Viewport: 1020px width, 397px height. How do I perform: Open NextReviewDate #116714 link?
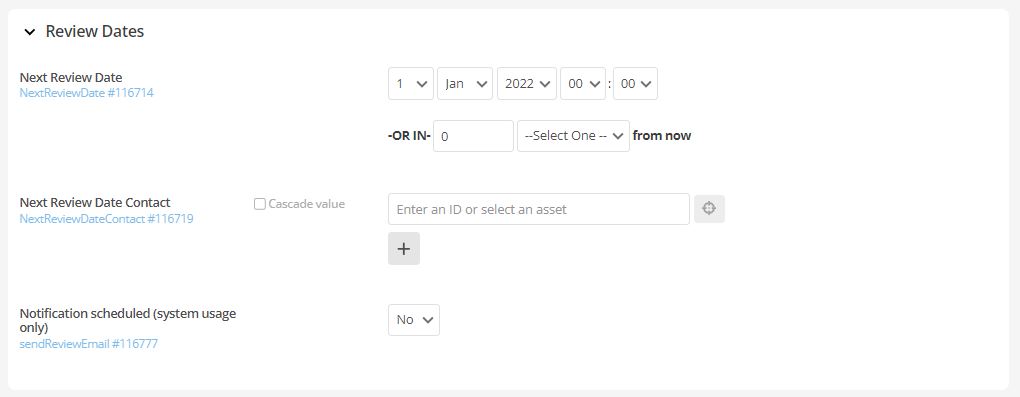[x=87, y=93]
